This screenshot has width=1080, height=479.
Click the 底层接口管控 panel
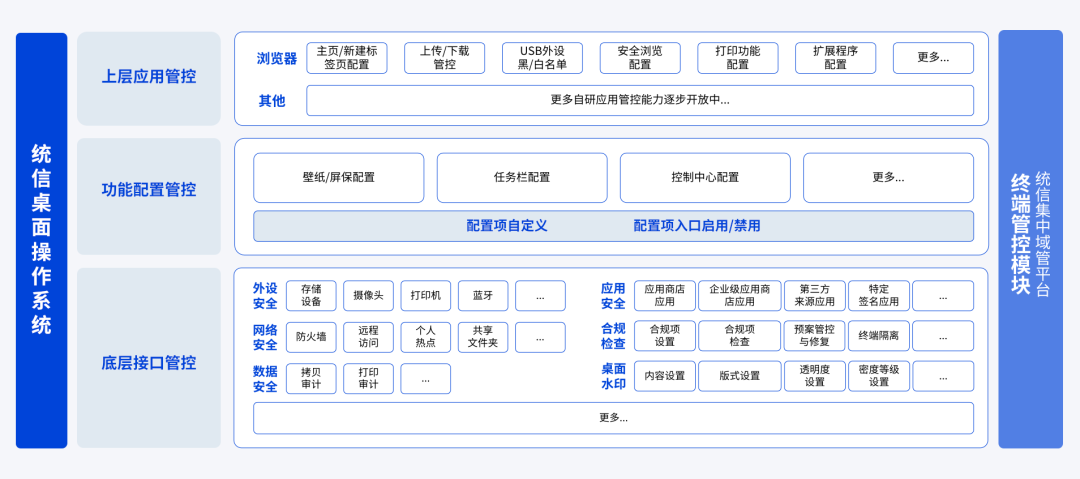coord(149,358)
